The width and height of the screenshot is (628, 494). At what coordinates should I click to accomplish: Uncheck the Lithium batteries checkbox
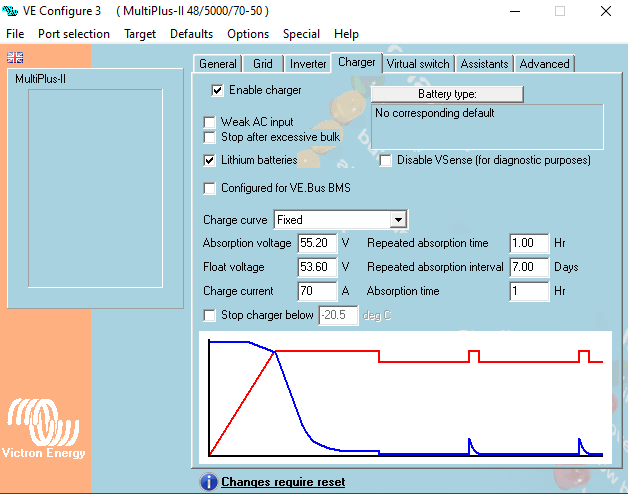[x=209, y=161]
